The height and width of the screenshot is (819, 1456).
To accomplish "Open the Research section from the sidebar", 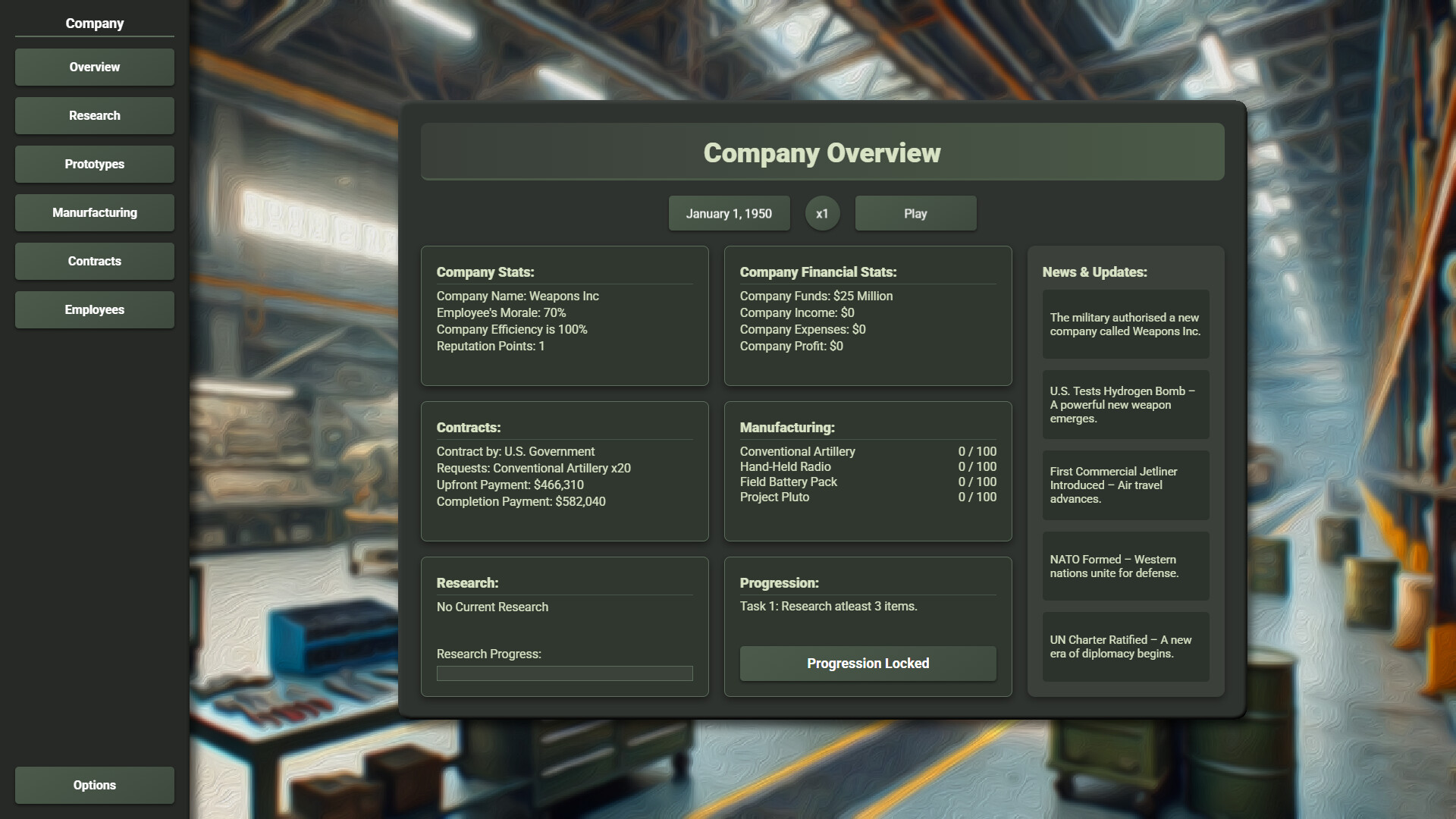I will (94, 115).
